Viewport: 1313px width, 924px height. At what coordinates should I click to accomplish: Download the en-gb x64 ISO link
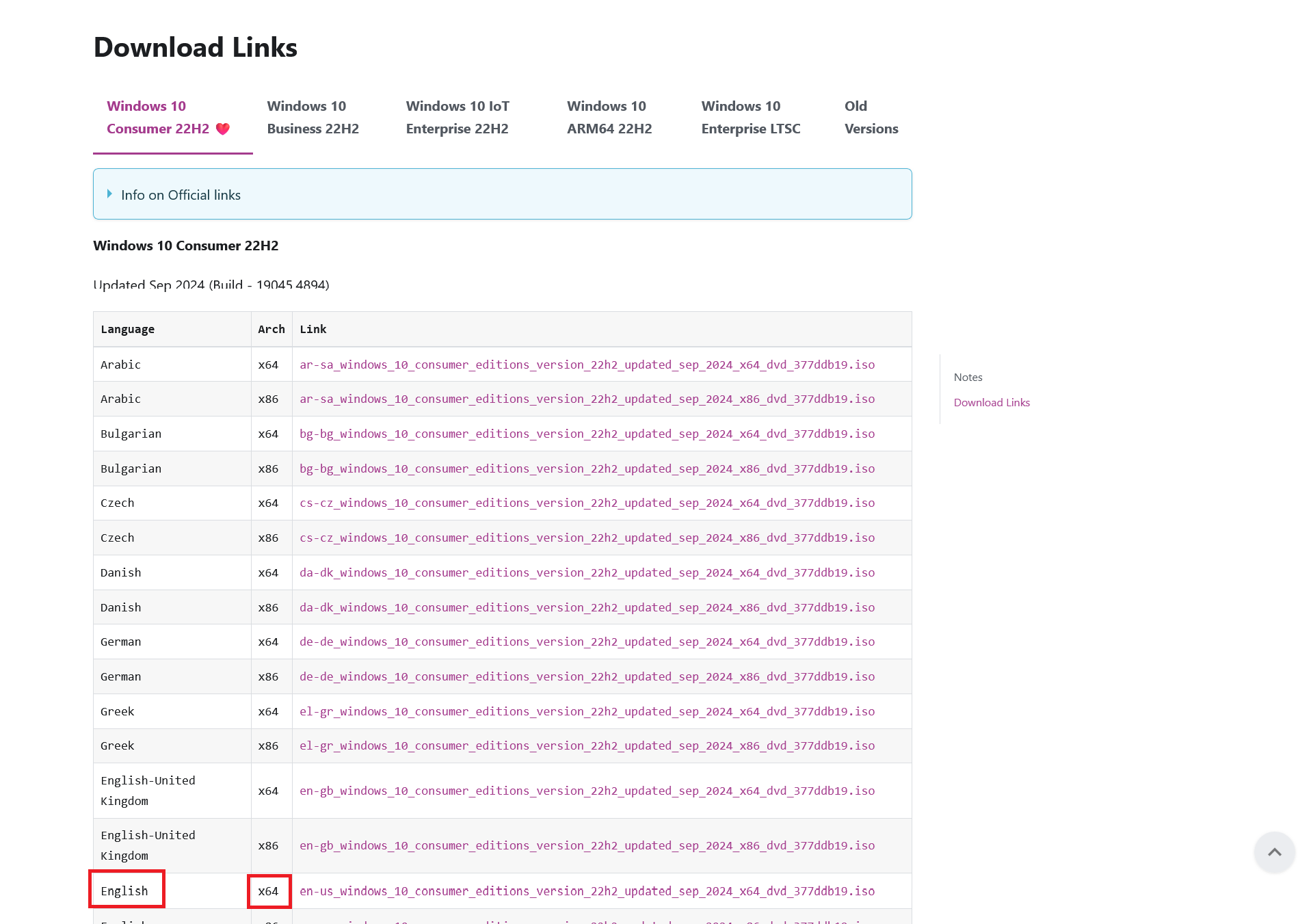click(x=587, y=791)
